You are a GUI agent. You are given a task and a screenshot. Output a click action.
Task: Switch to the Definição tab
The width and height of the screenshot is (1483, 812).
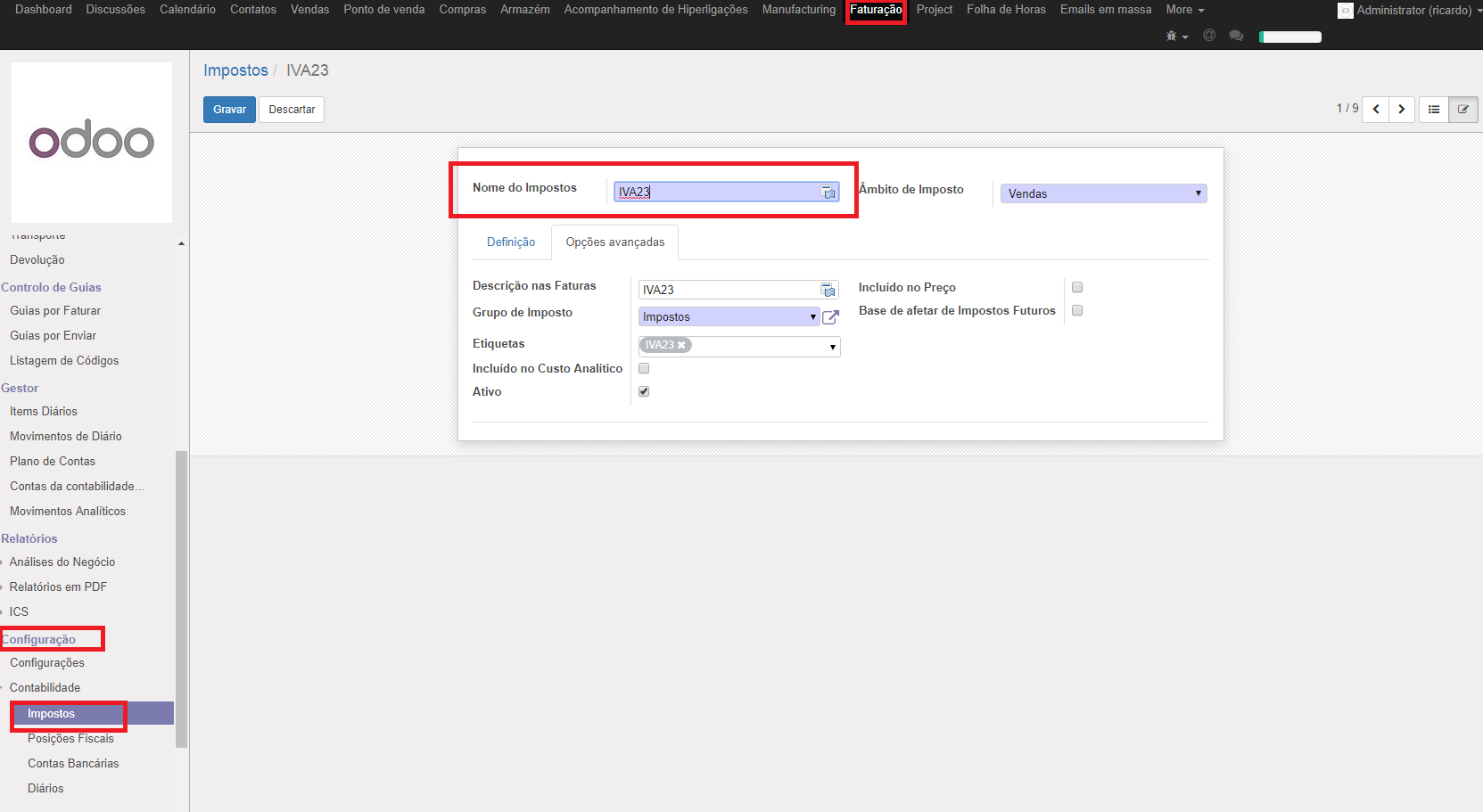(x=511, y=242)
